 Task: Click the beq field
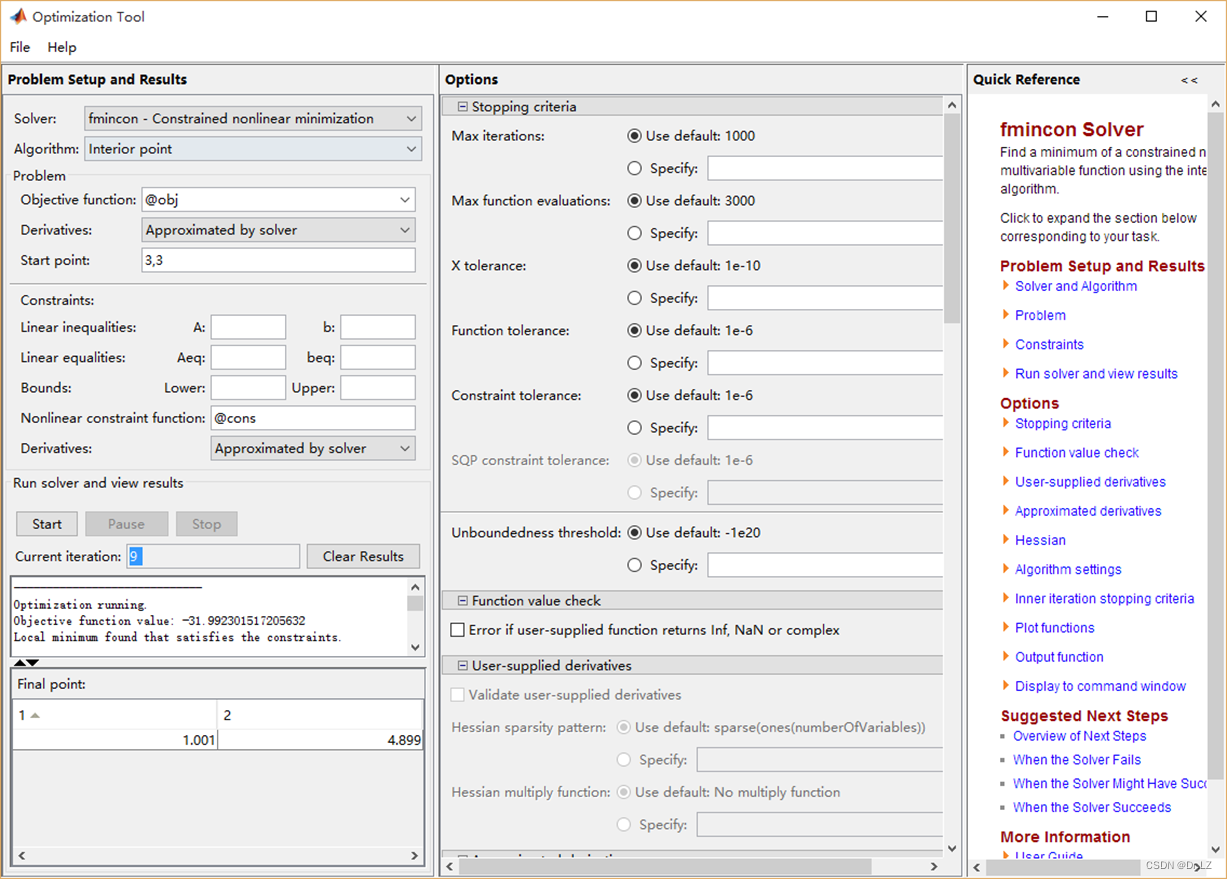coord(378,357)
